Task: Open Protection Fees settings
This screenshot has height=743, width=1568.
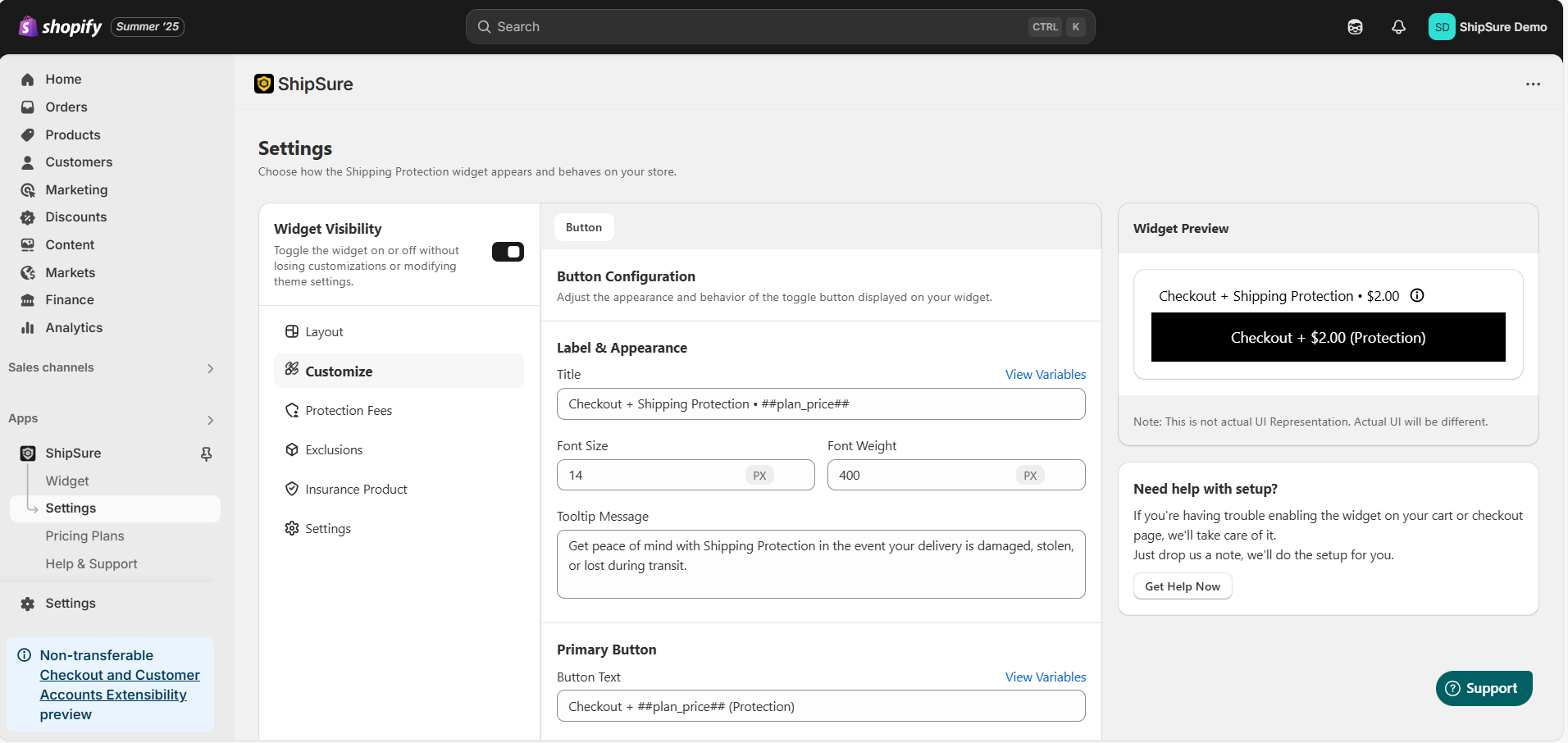Action: click(399, 410)
